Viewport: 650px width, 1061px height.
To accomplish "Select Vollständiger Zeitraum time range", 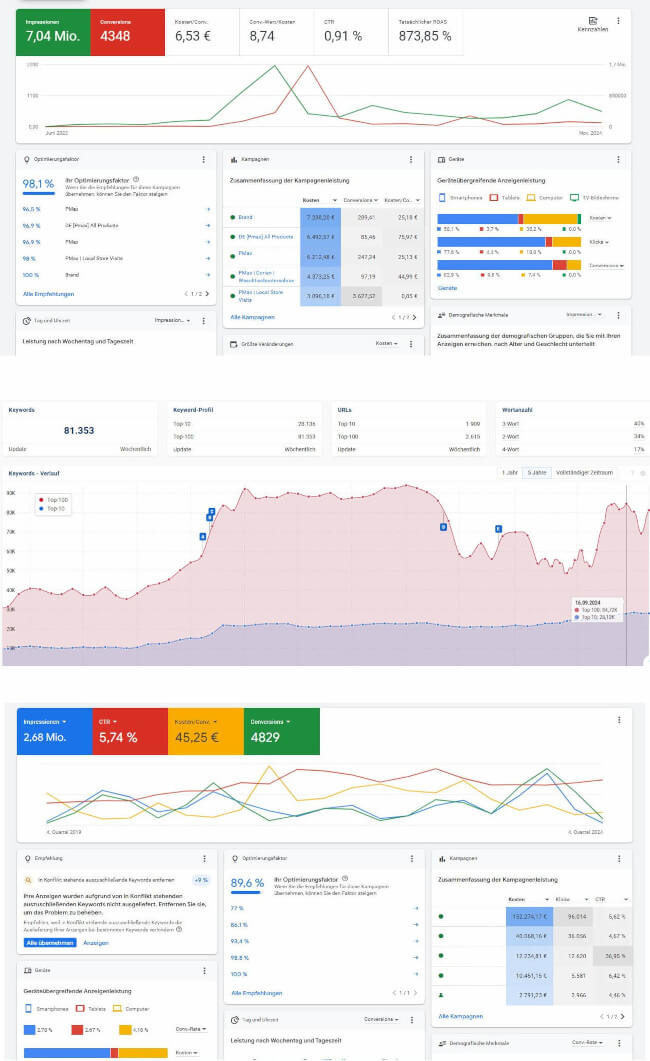I will (x=583, y=472).
